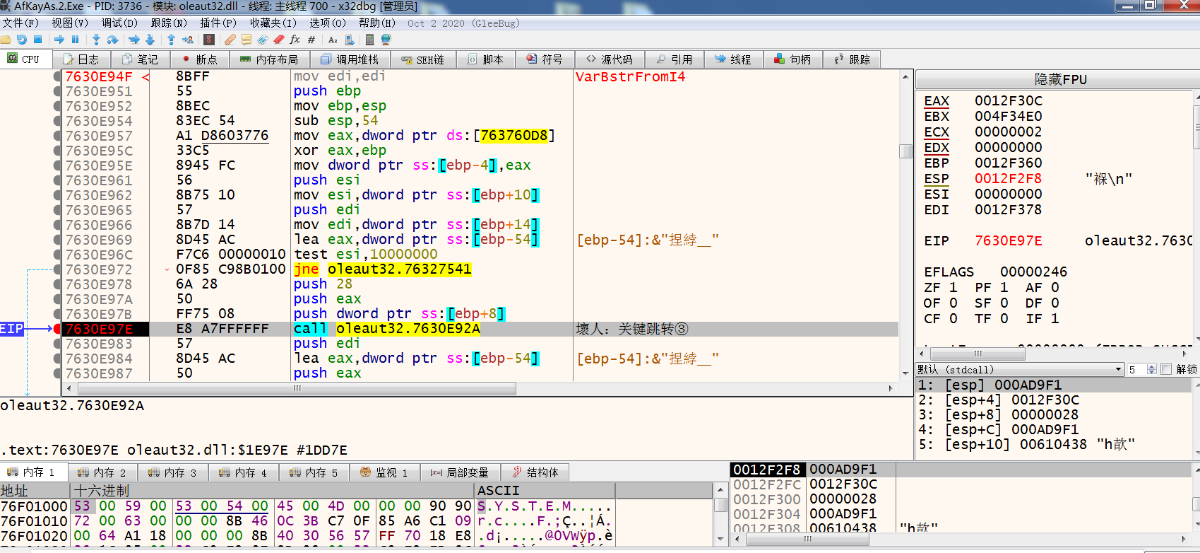Open the 帮助(H) menu
This screenshot has height=553, width=1200.
coord(377,22)
